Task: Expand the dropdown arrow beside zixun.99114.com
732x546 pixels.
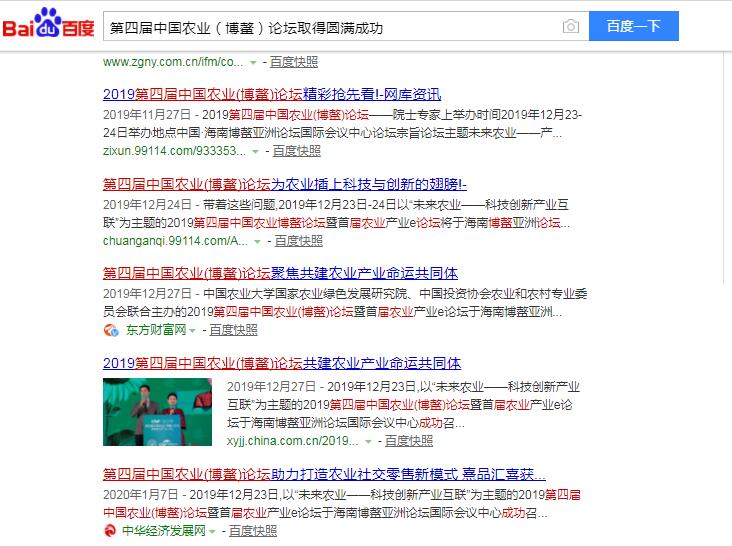Action: point(256,152)
